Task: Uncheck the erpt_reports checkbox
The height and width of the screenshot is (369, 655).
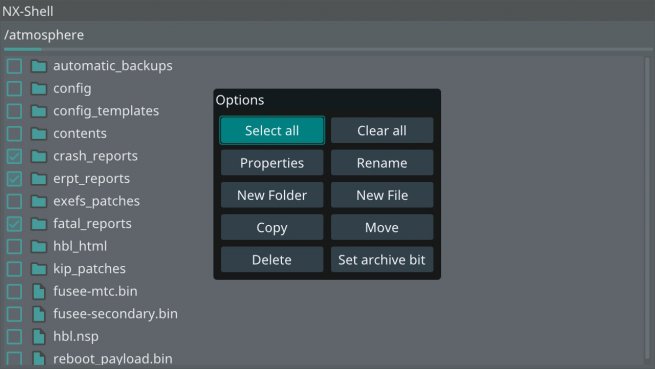Action: pyautogui.click(x=14, y=179)
